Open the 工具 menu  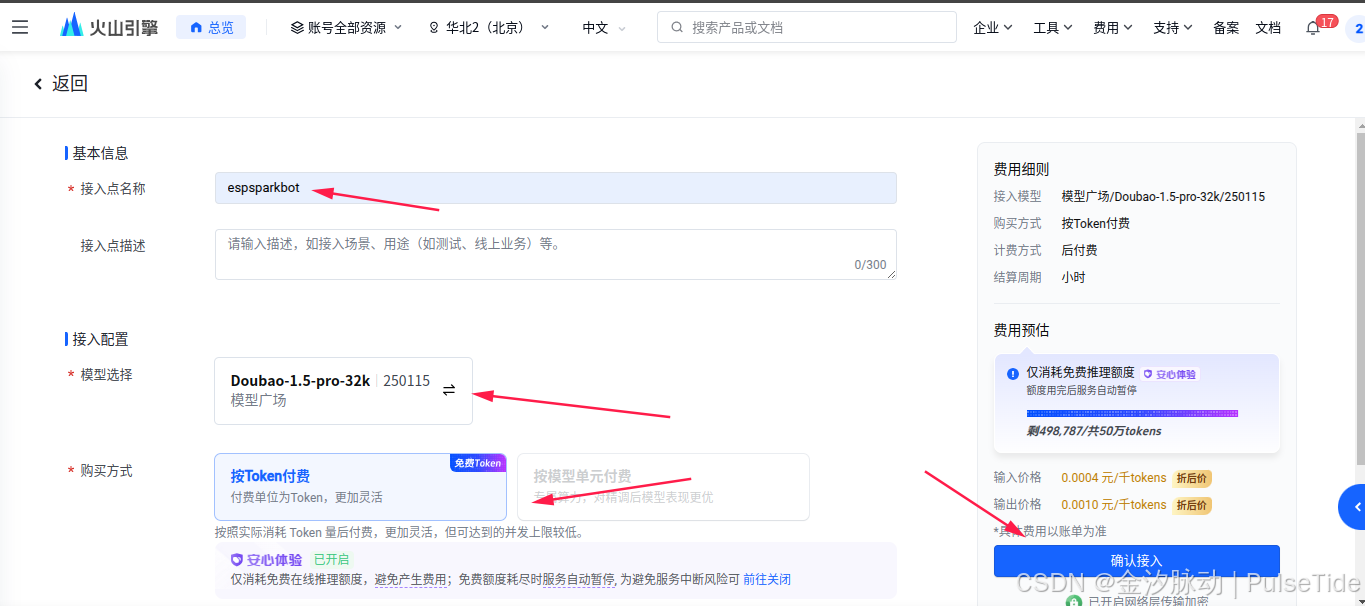[1053, 28]
